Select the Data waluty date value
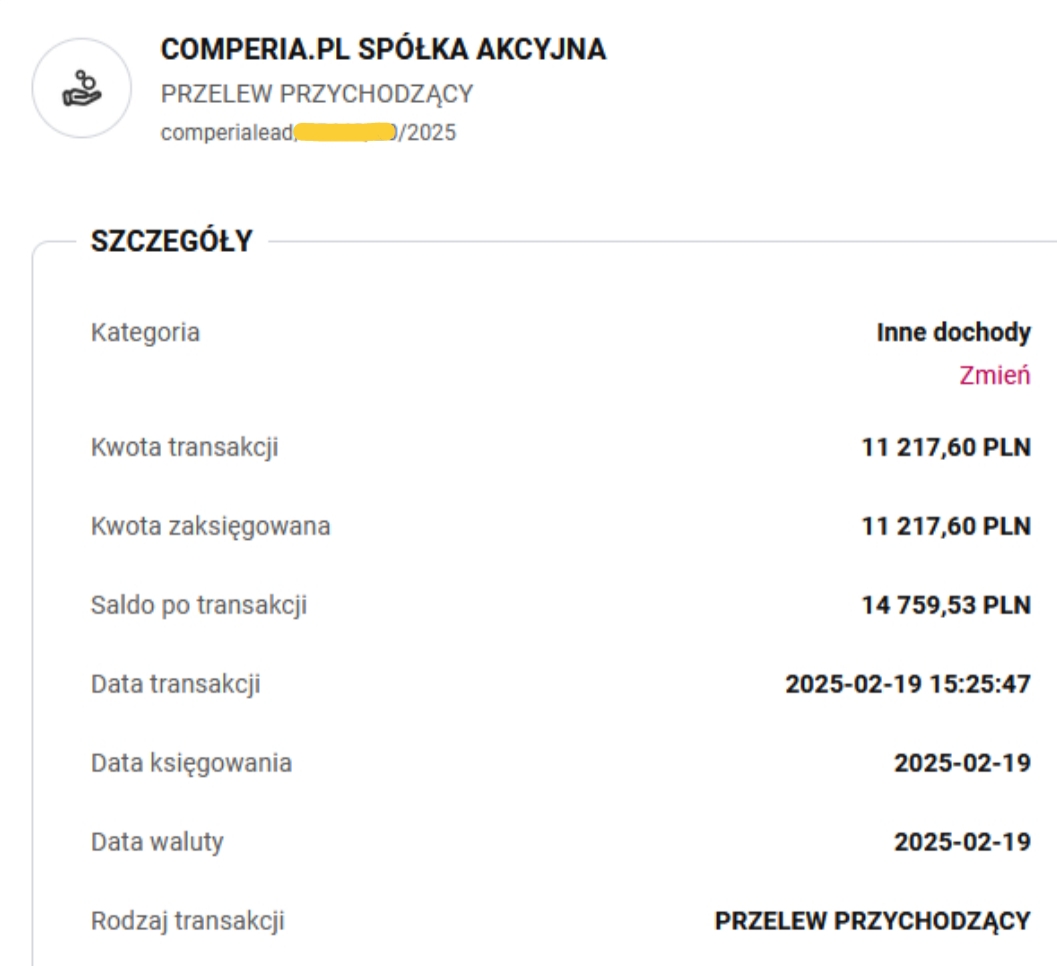 [x=962, y=841]
